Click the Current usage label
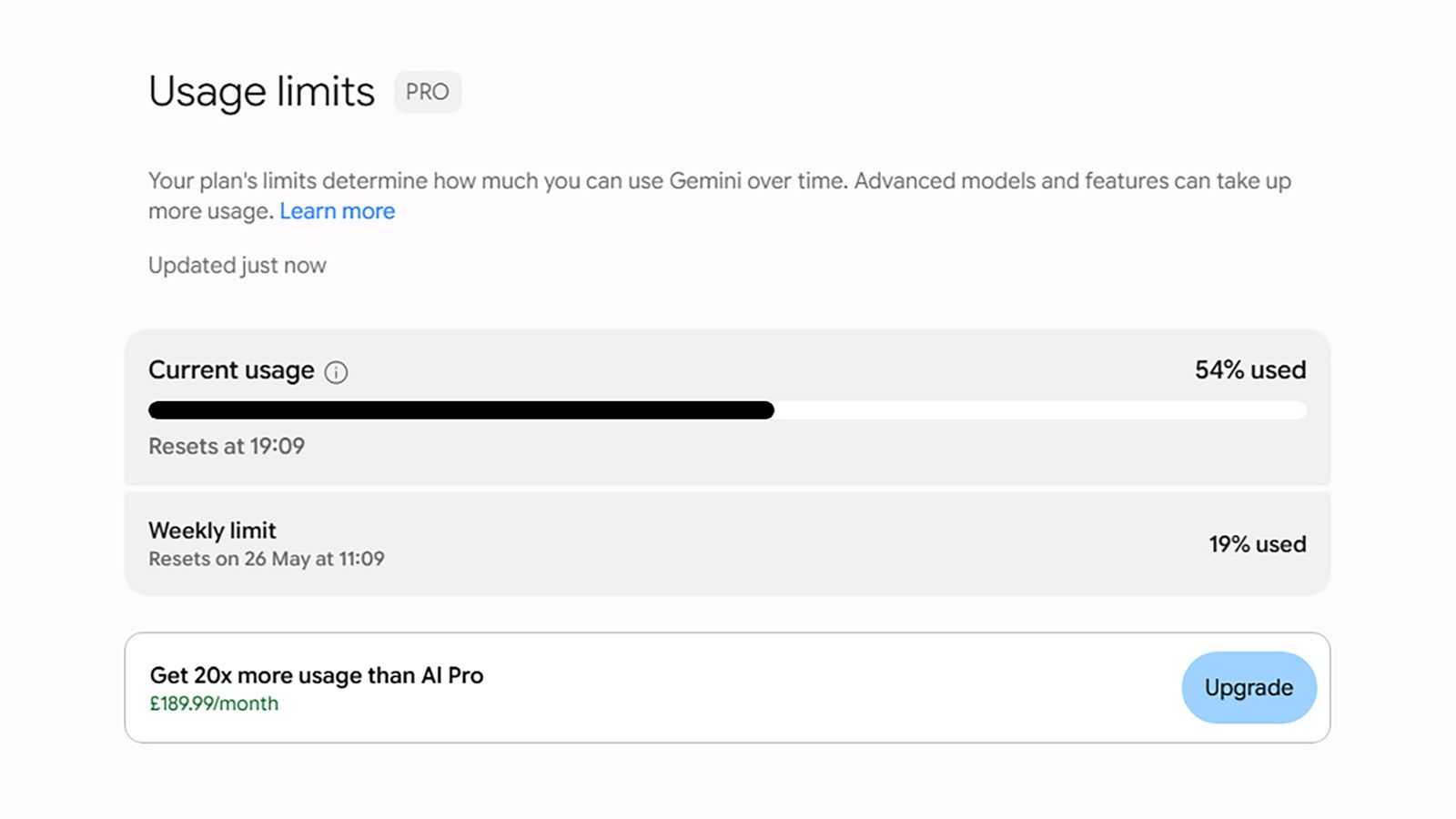This screenshot has height=819, width=1456. pyautogui.click(x=231, y=370)
